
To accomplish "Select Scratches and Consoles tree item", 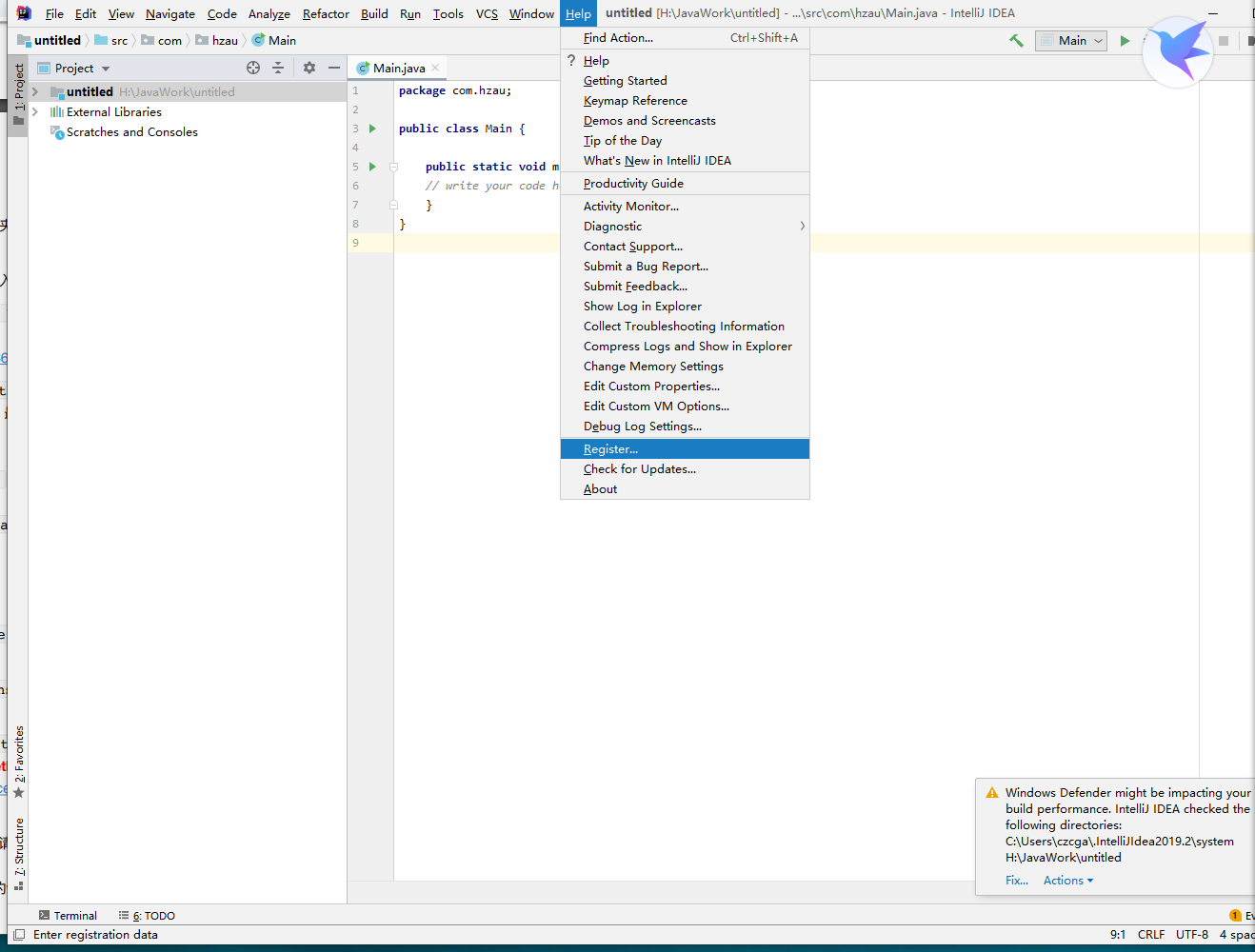I will point(131,132).
